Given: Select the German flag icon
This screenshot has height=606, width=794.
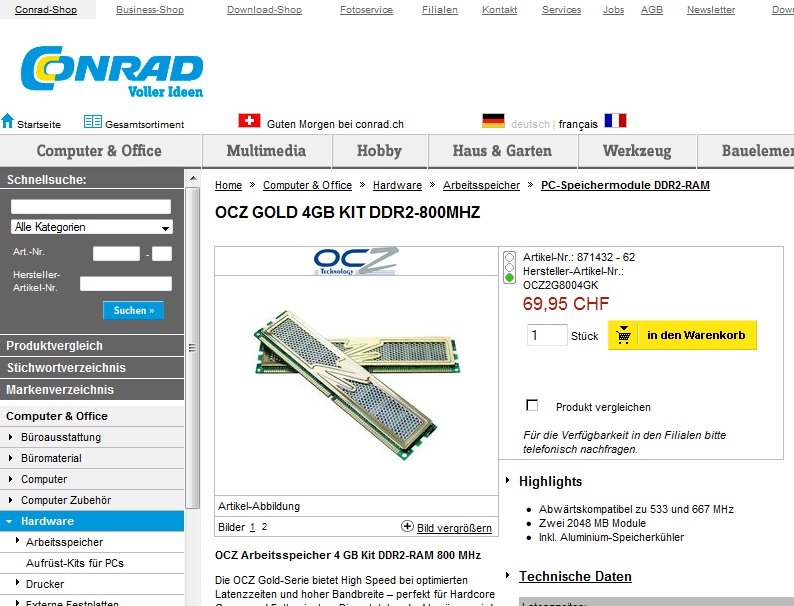Looking at the screenshot, I should coord(493,121).
